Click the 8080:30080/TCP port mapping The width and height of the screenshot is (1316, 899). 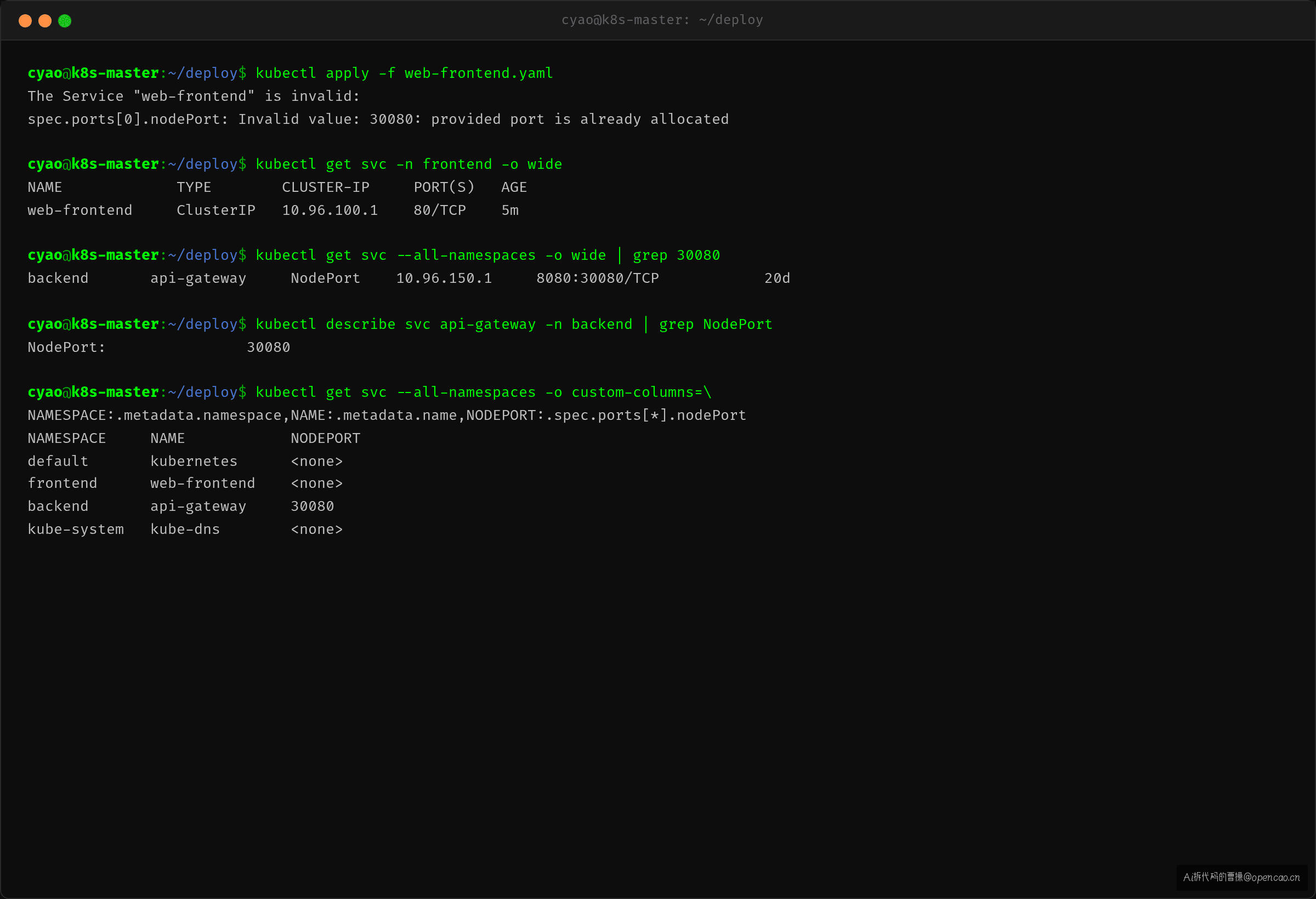(598, 278)
